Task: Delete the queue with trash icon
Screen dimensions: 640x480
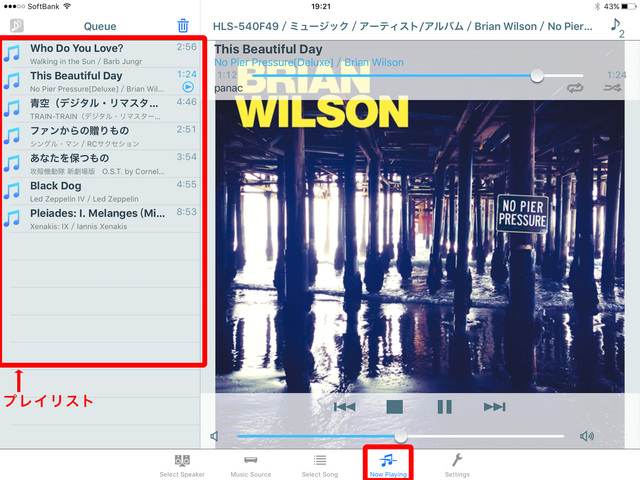Action: pyautogui.click(x=183, y=26)
